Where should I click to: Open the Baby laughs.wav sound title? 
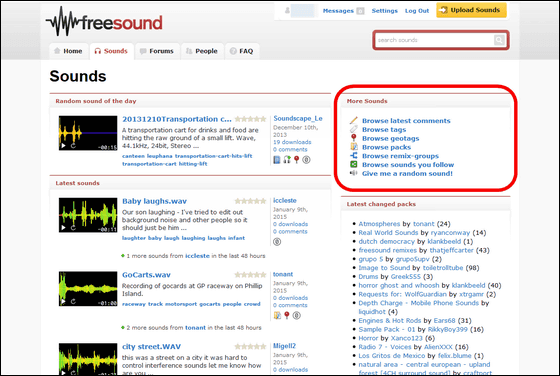154,201
